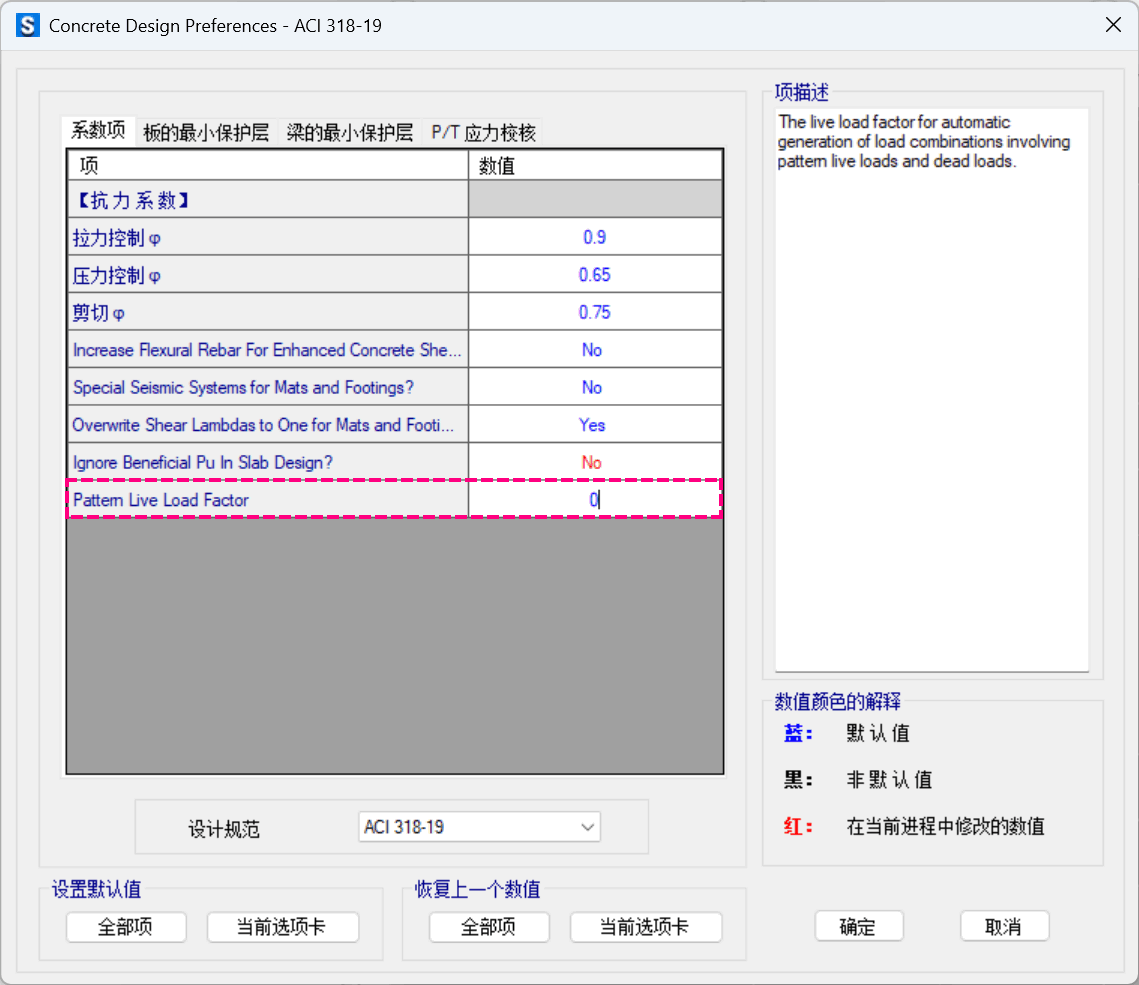
Task: Toggle Overwrite Shear Lambdas value Yes
Action: click(594, 425)
